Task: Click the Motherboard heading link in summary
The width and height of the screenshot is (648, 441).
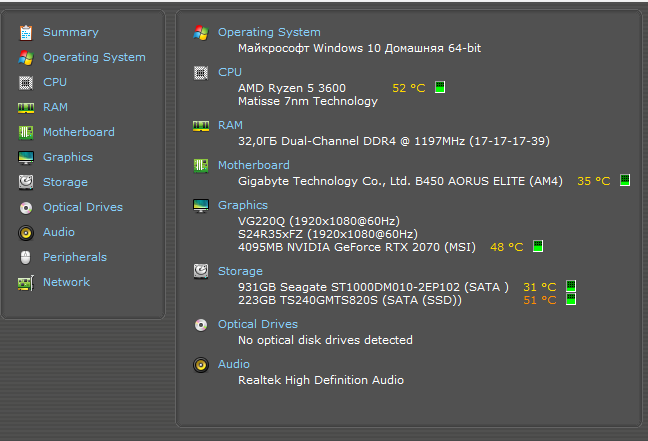Action: pos(254,165)
